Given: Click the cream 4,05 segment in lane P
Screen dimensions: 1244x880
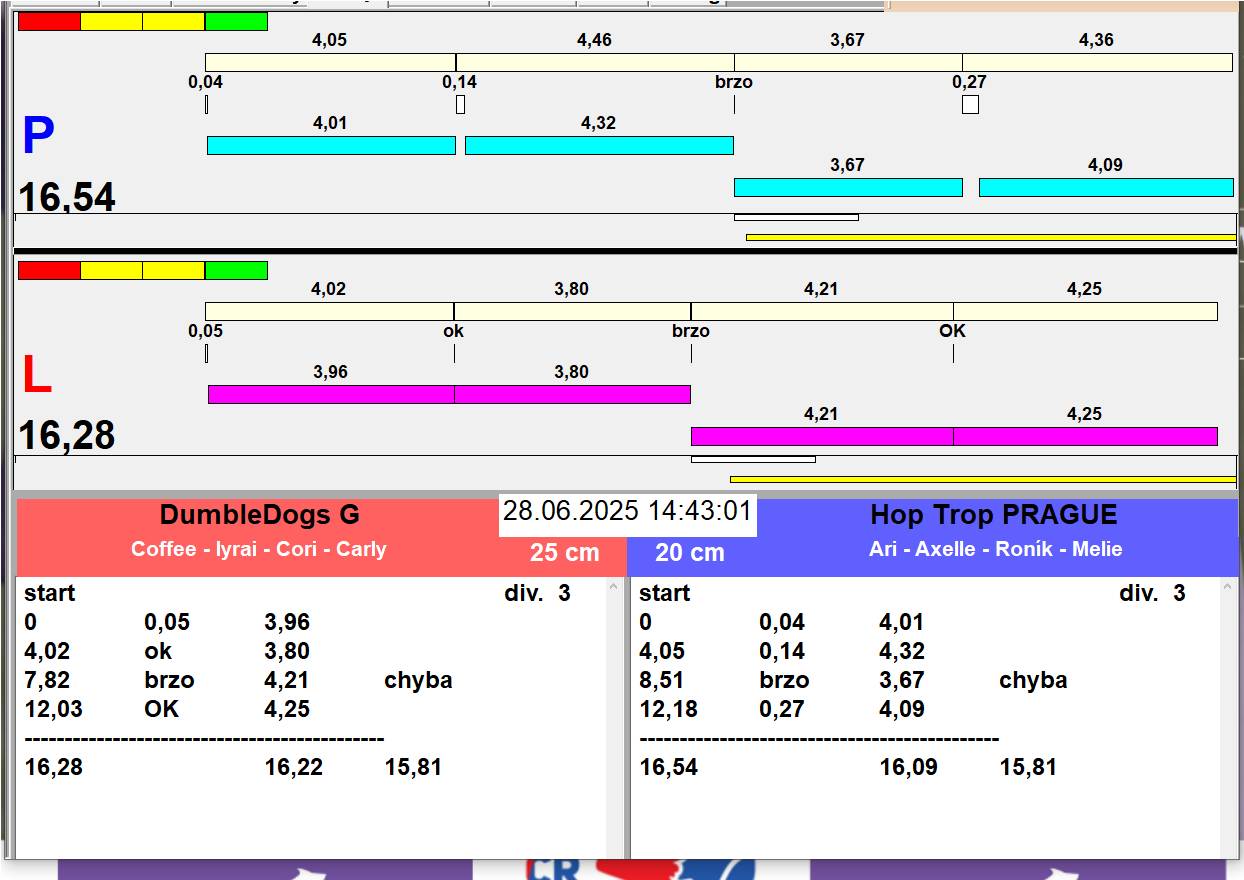Looking at the screenshot, I should click(330, 62).
